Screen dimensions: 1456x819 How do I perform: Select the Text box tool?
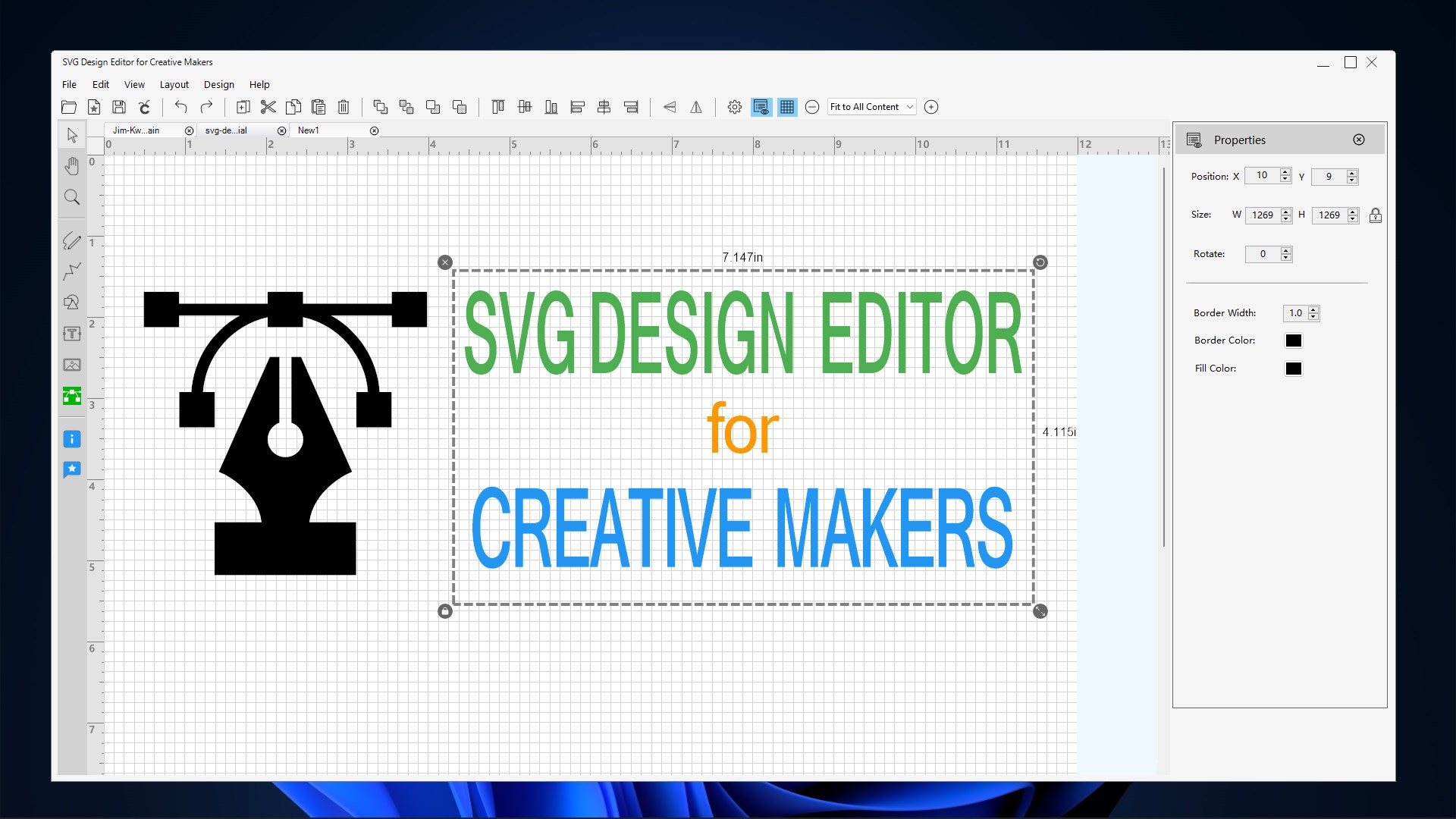pyautogui.click(x=72, y=334)
